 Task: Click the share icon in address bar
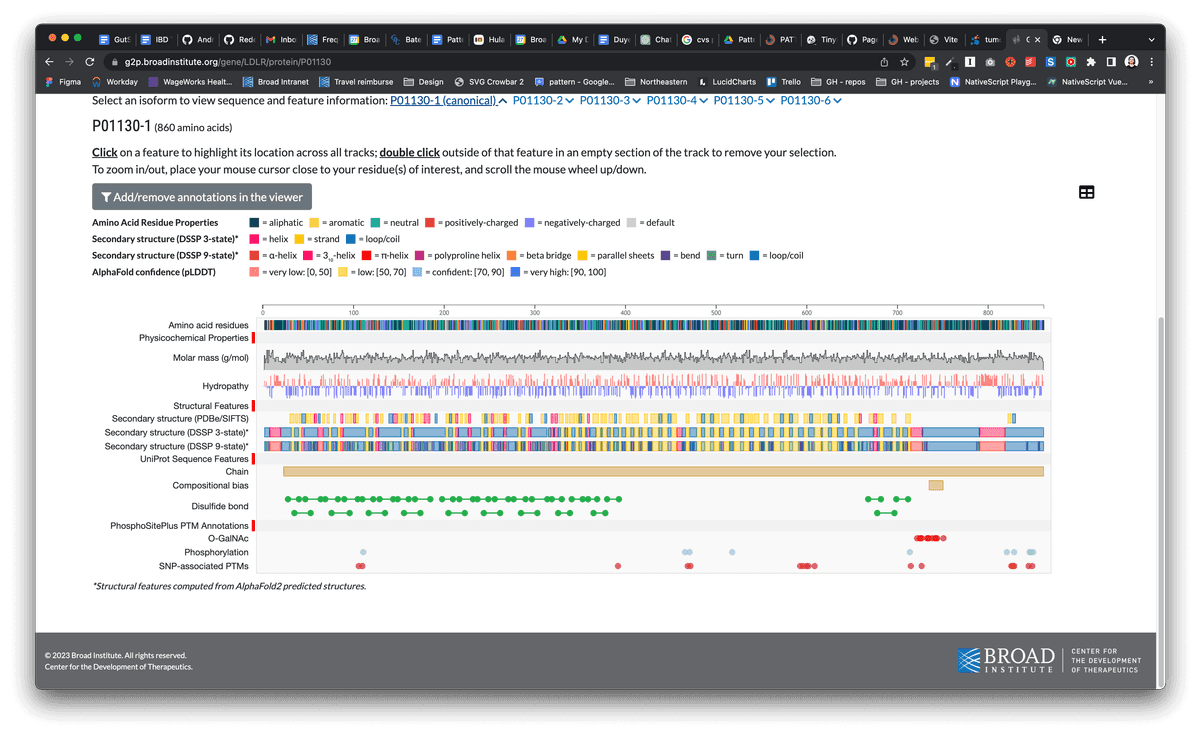[x=884, y=62]
